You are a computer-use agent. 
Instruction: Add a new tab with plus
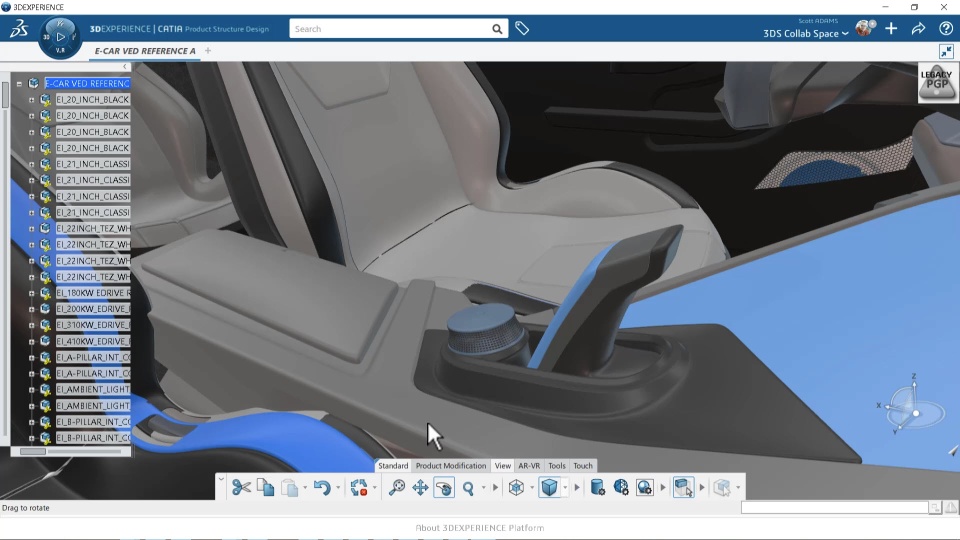tap(208, 51)
